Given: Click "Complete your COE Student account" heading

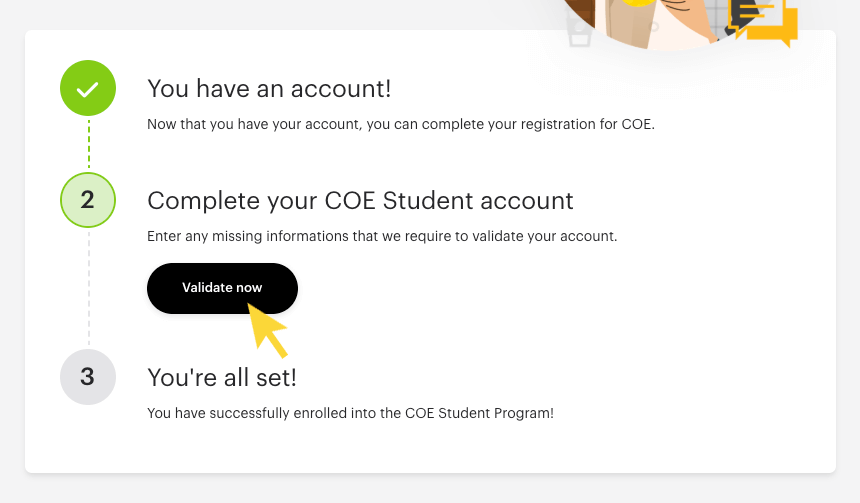Looking at the screenshot, I should (x=360, y=200).
